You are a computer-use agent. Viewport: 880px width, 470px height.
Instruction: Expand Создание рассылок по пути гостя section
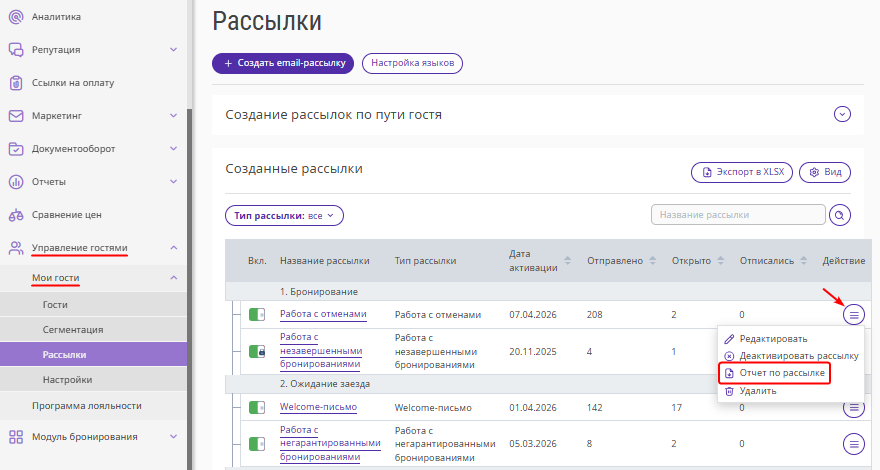(842, 115)
